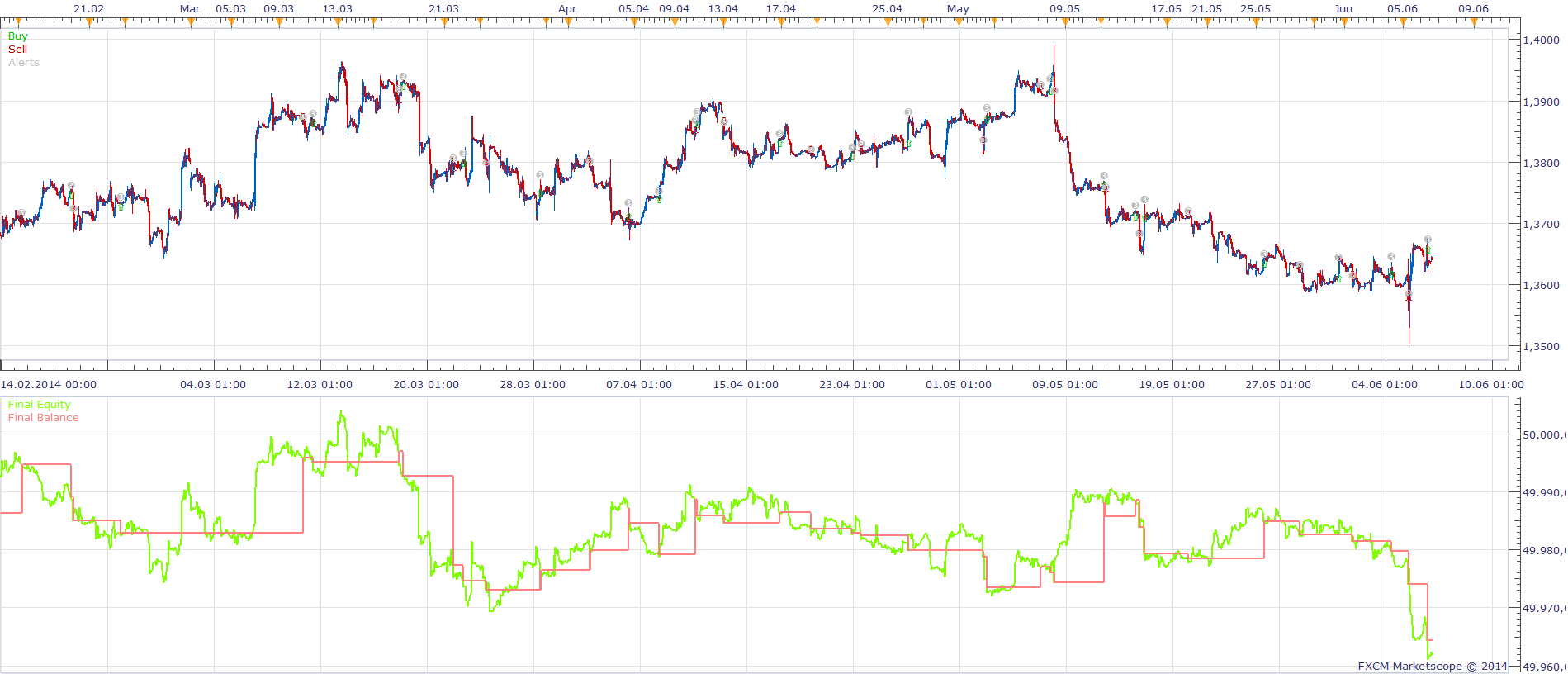Click the orange marker below the 21.02 date
Image resolution: width=1568 pixels, height=674 pixels.
89,22
